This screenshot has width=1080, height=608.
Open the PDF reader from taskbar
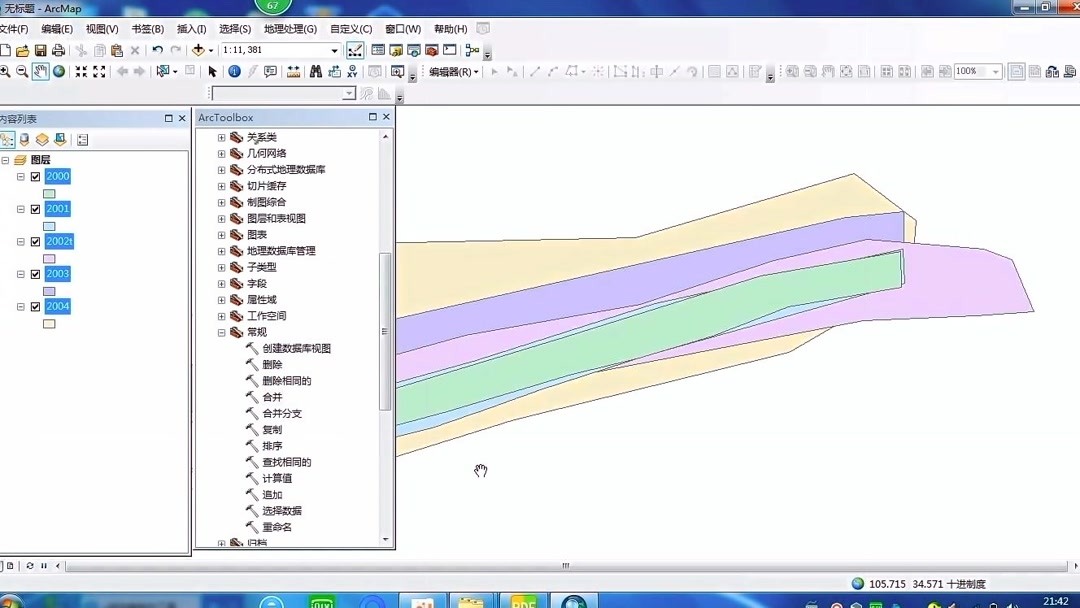click(523, 600)
